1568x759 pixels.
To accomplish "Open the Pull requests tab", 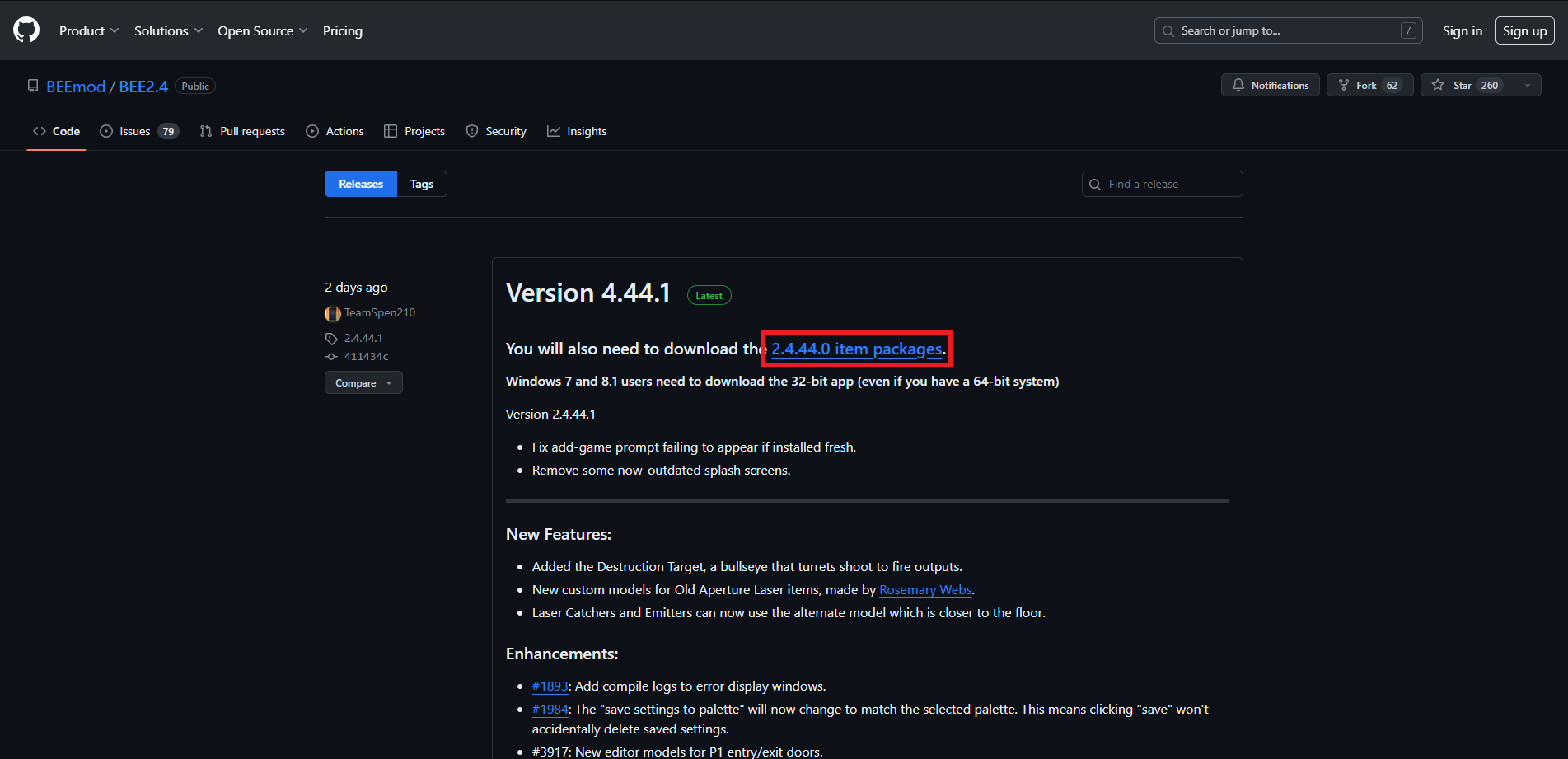I will (x=242, y=131).
